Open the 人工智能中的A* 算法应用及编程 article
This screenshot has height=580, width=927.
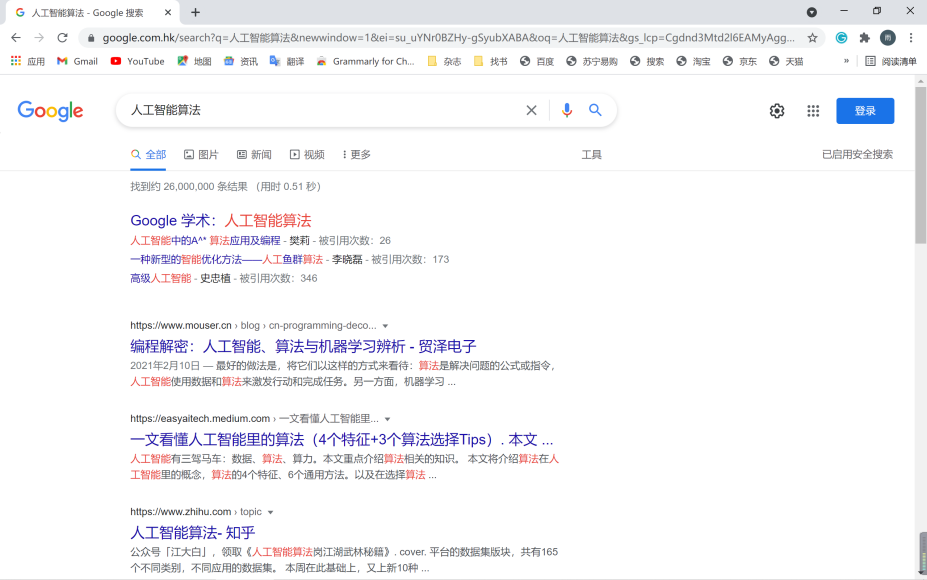[x=205, y=241]
